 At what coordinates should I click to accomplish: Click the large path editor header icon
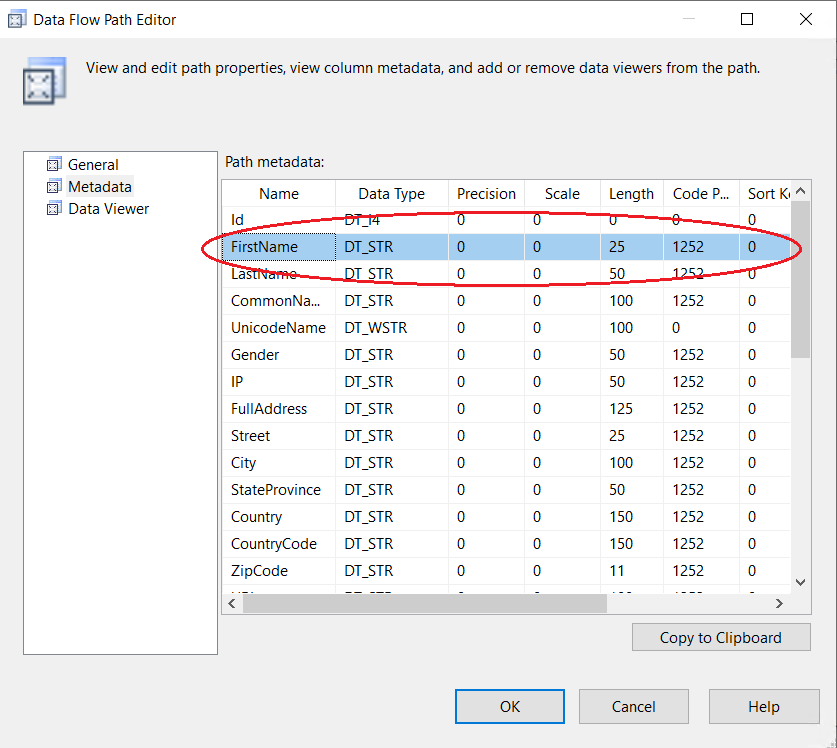coord(44,81)
